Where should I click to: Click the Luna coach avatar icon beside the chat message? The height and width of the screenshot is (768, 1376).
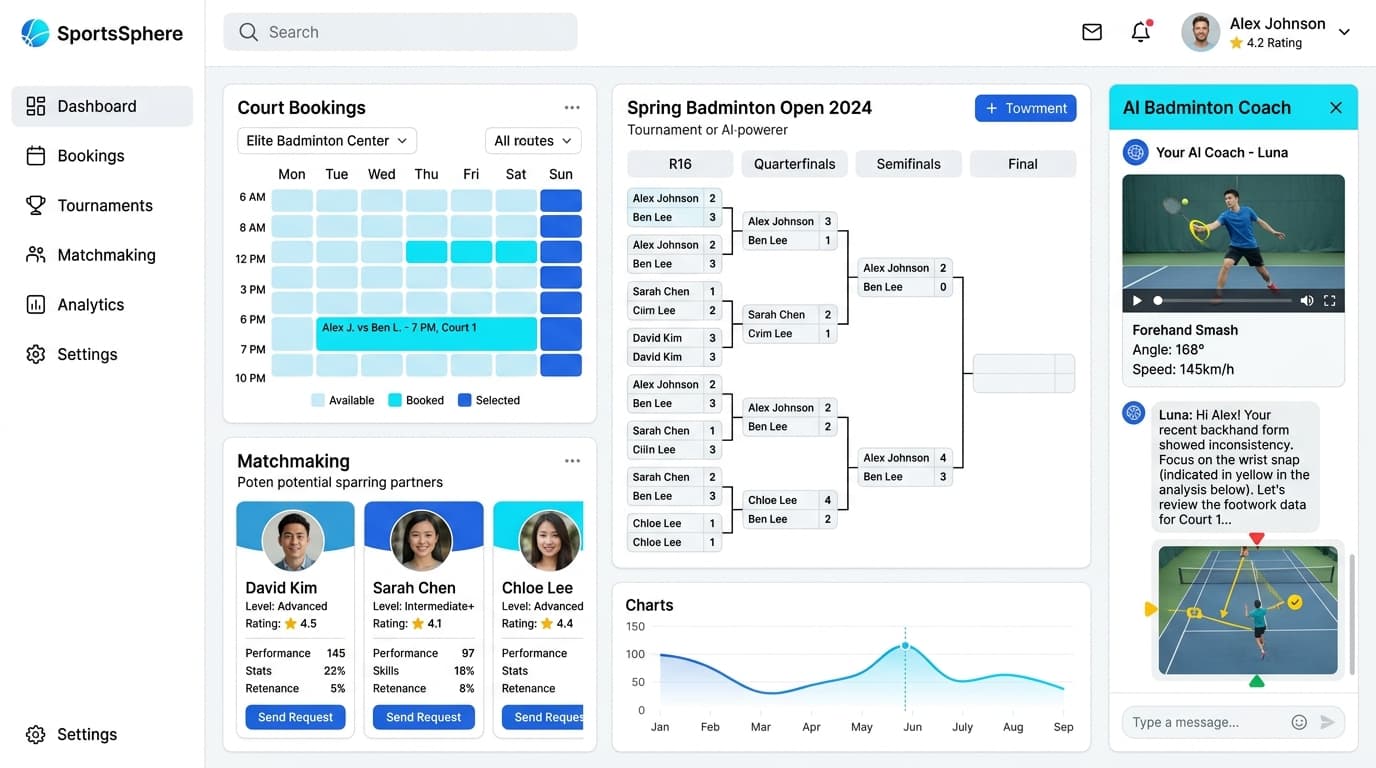coord(1134,413)
